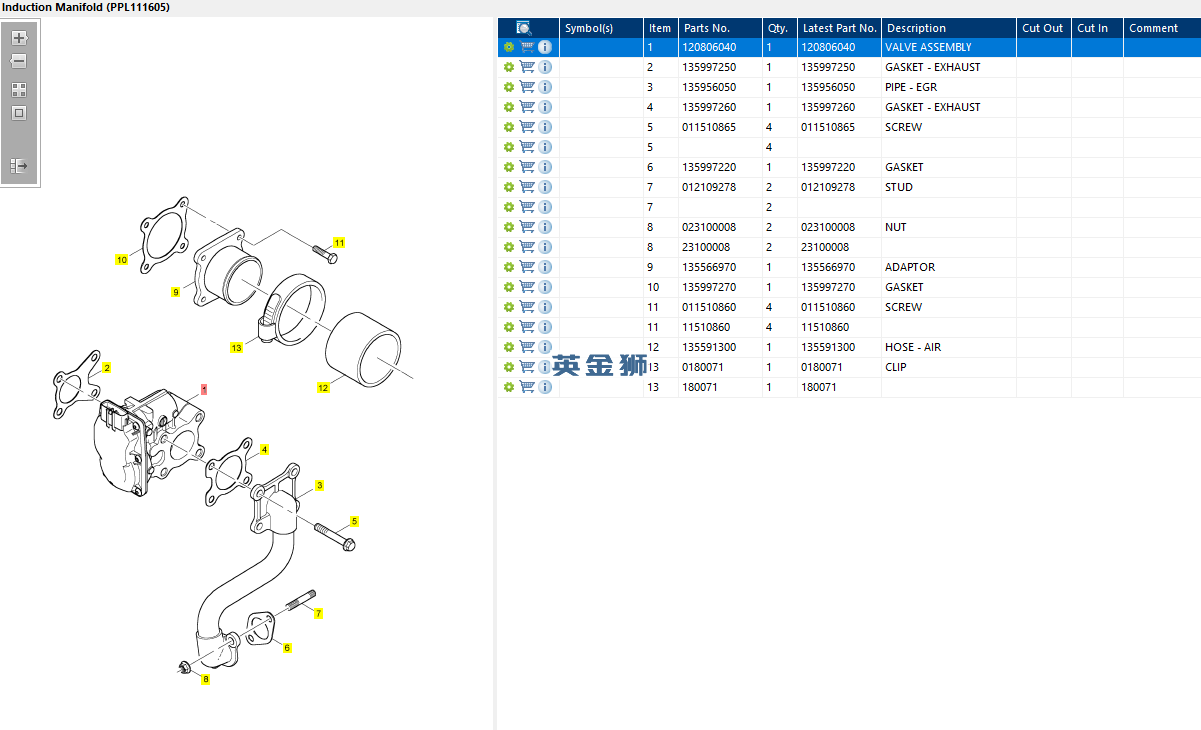Add STUD 012109278 to cart
Image resolution: width=1201 pixels, height=730 pixels.
tap(527, 187)
